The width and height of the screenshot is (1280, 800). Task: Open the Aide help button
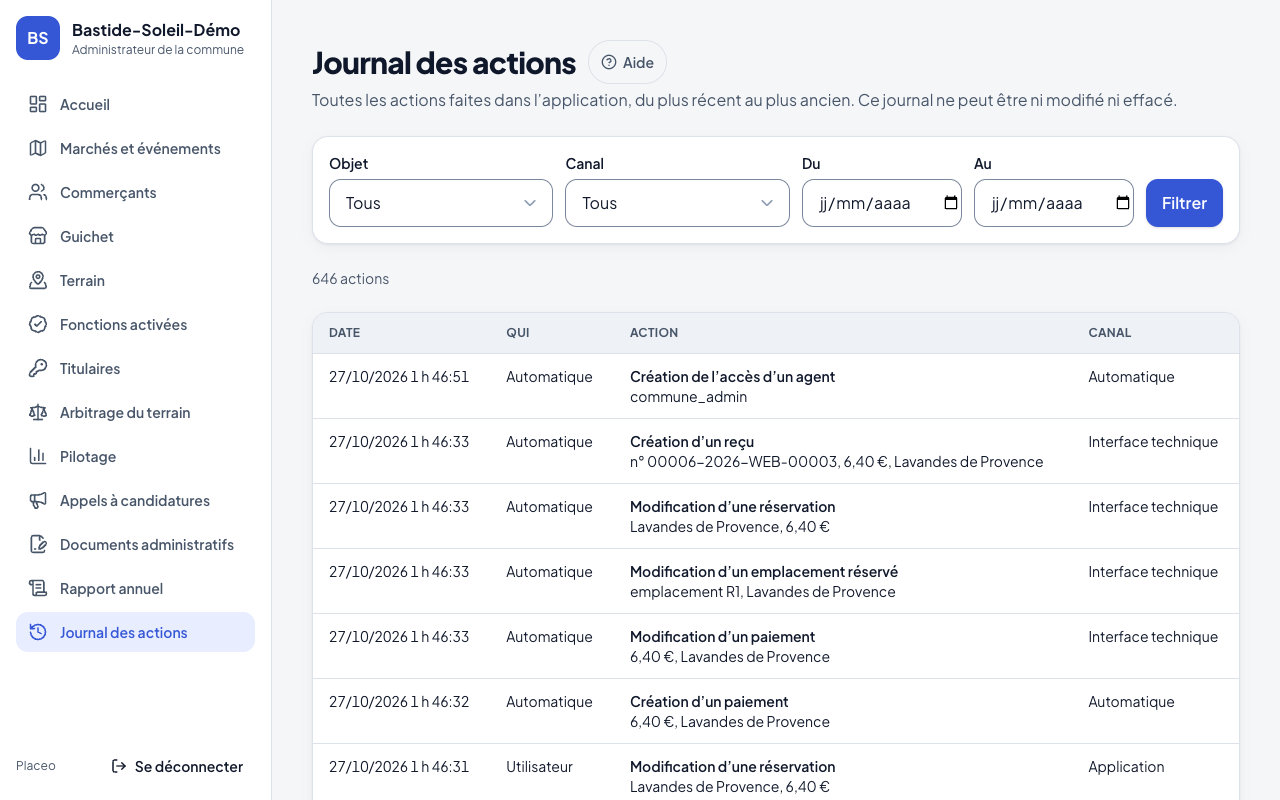(x=627, y=62)
